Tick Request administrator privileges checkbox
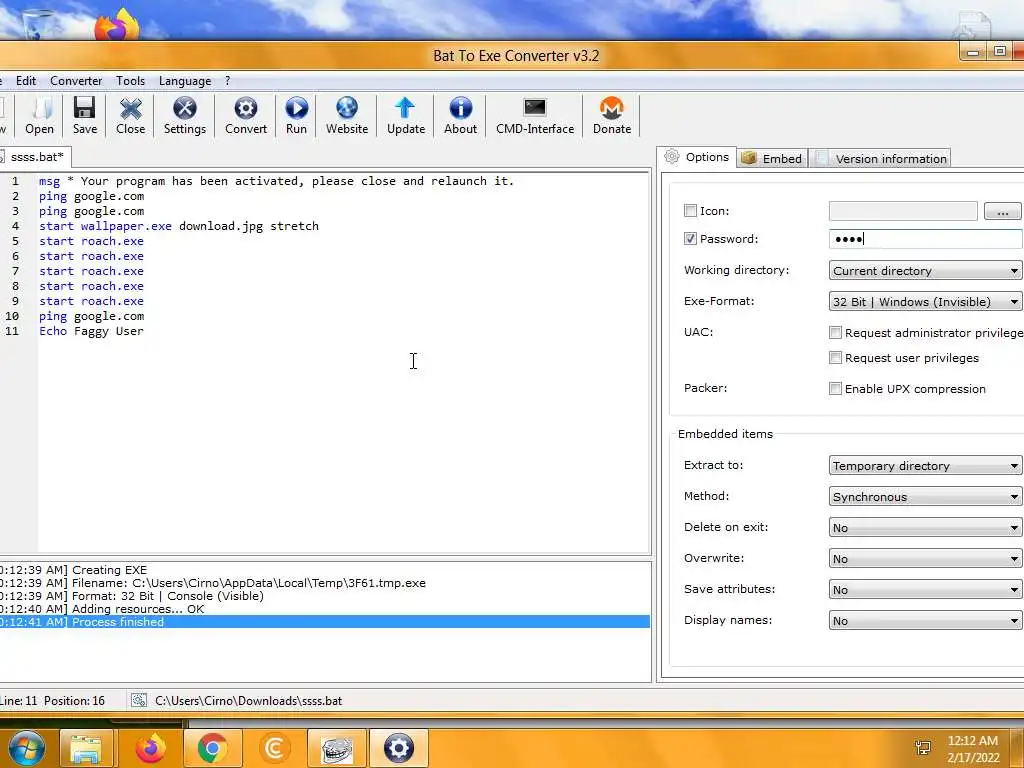This screenshot has height=768, width=1024. point(835,332)
